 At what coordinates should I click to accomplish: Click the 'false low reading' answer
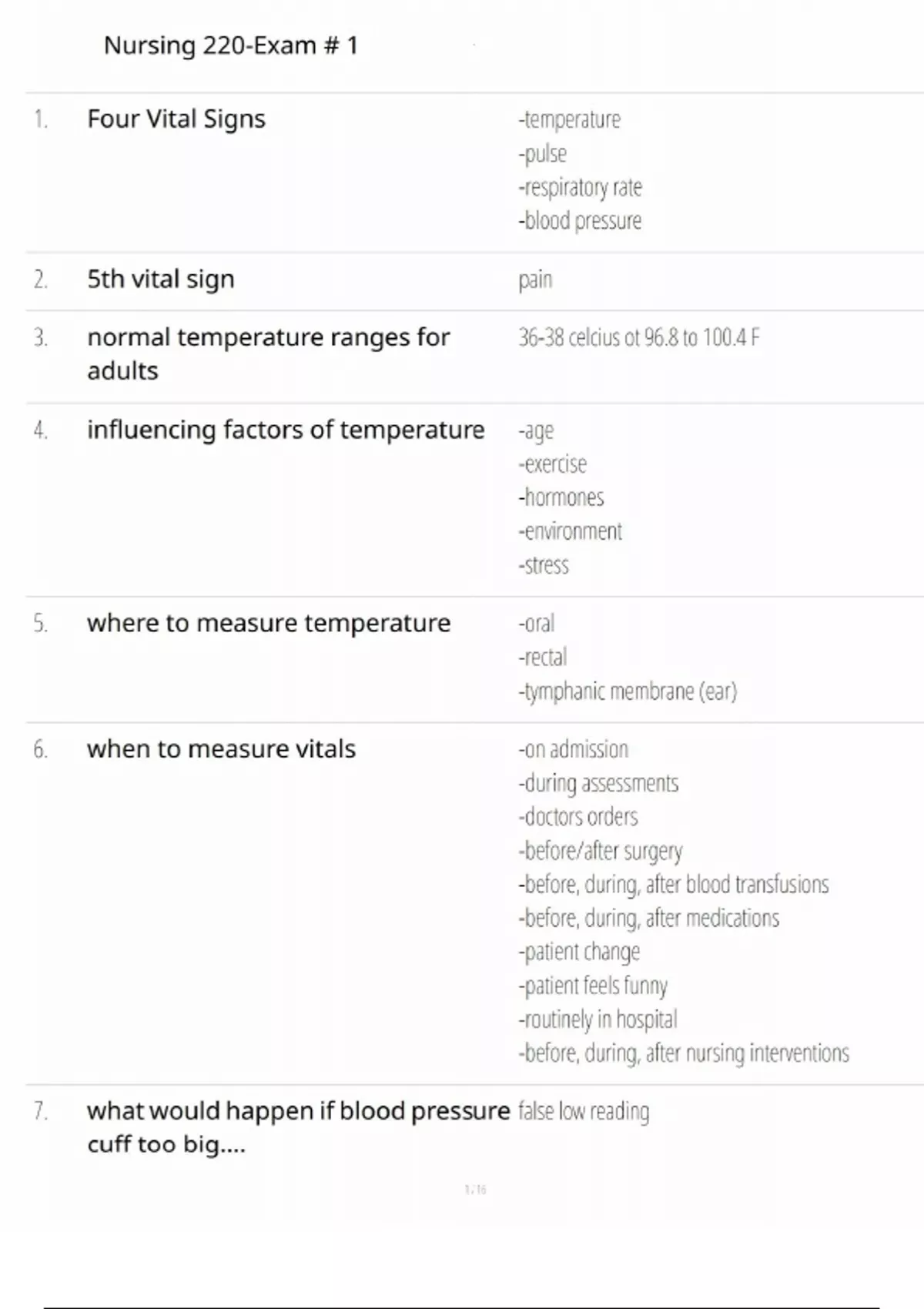584,1112
